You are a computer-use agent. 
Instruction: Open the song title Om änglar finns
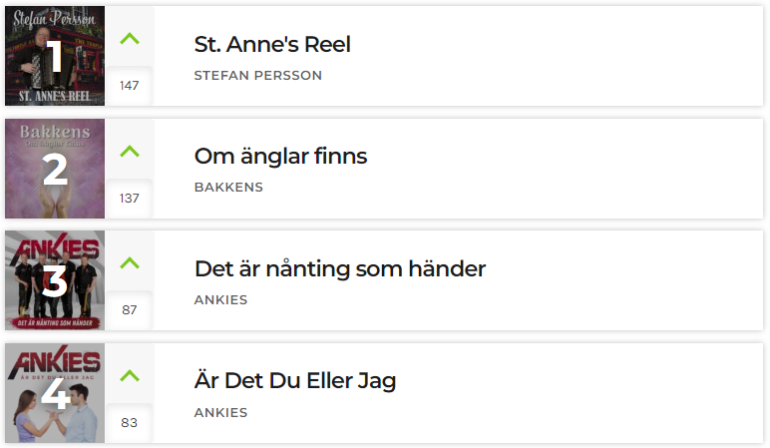coord(280,156)
